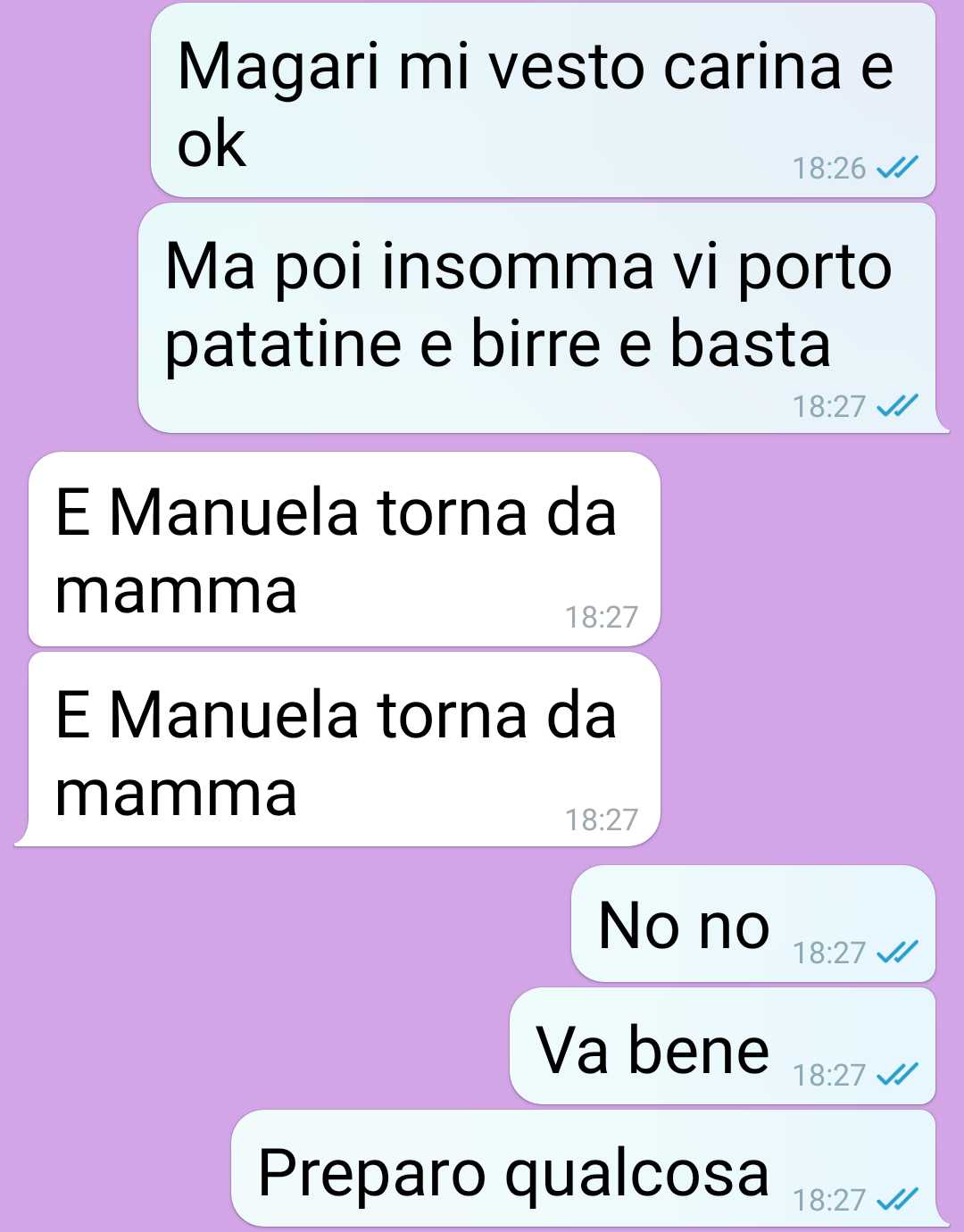Select the "No no" sent message
964x1232 pixels.
click(753, 924)
